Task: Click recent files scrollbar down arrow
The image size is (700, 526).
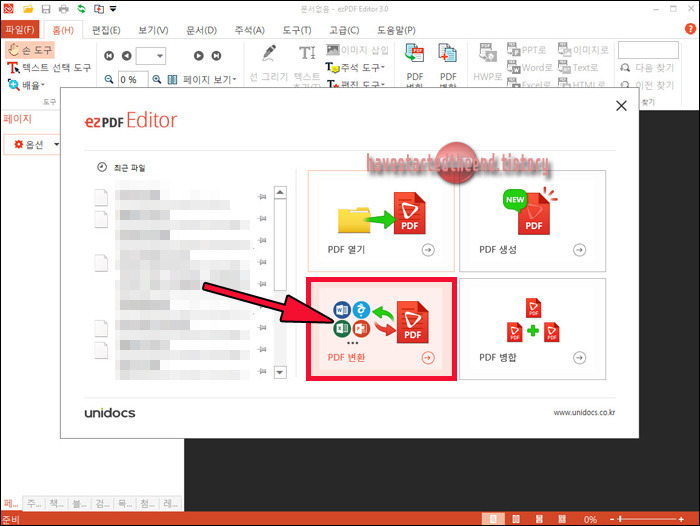Action: pyautogui.click(x=280, y=372)
